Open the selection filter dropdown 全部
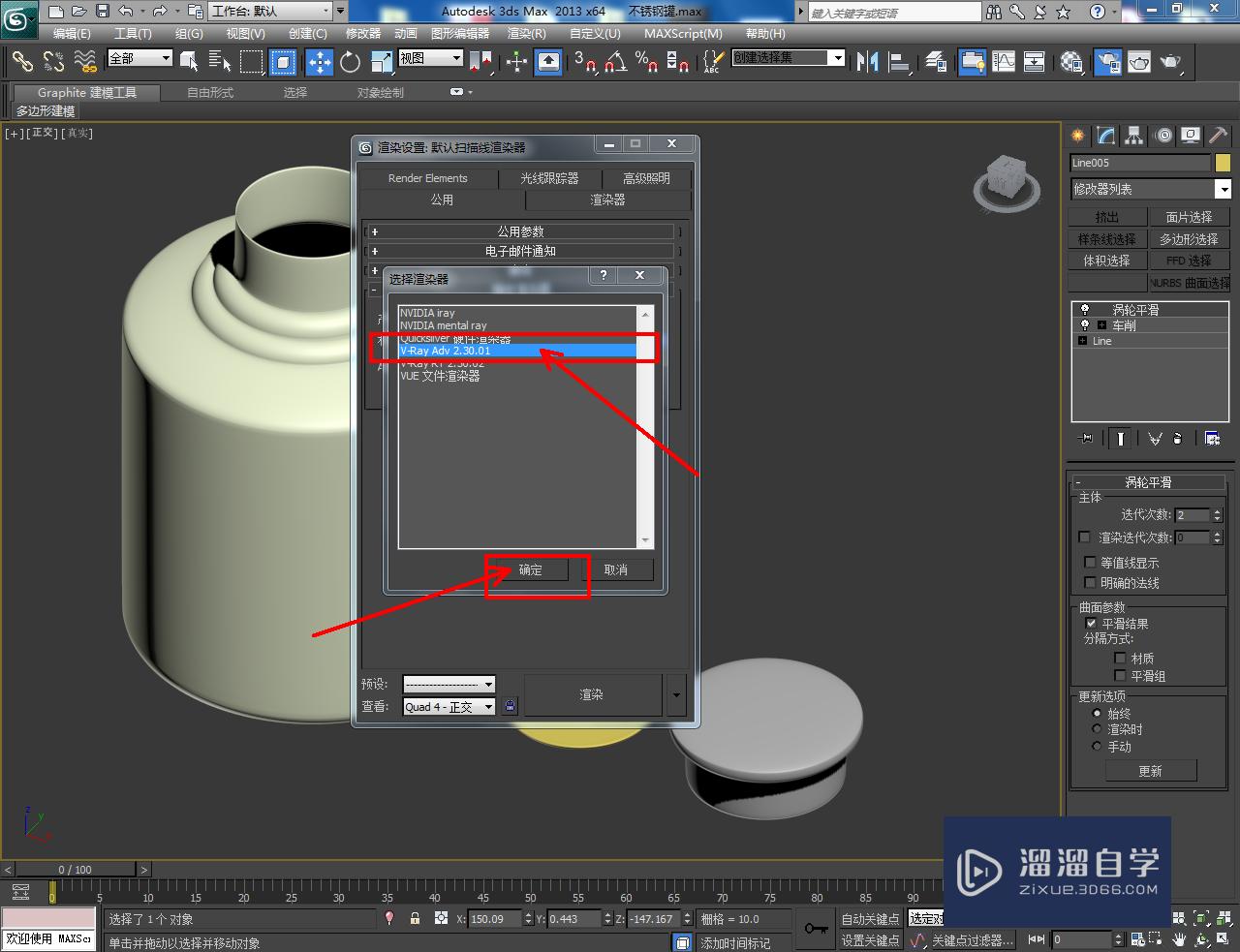The height and width of the screenshot is (952, 1240). point(139,58)
